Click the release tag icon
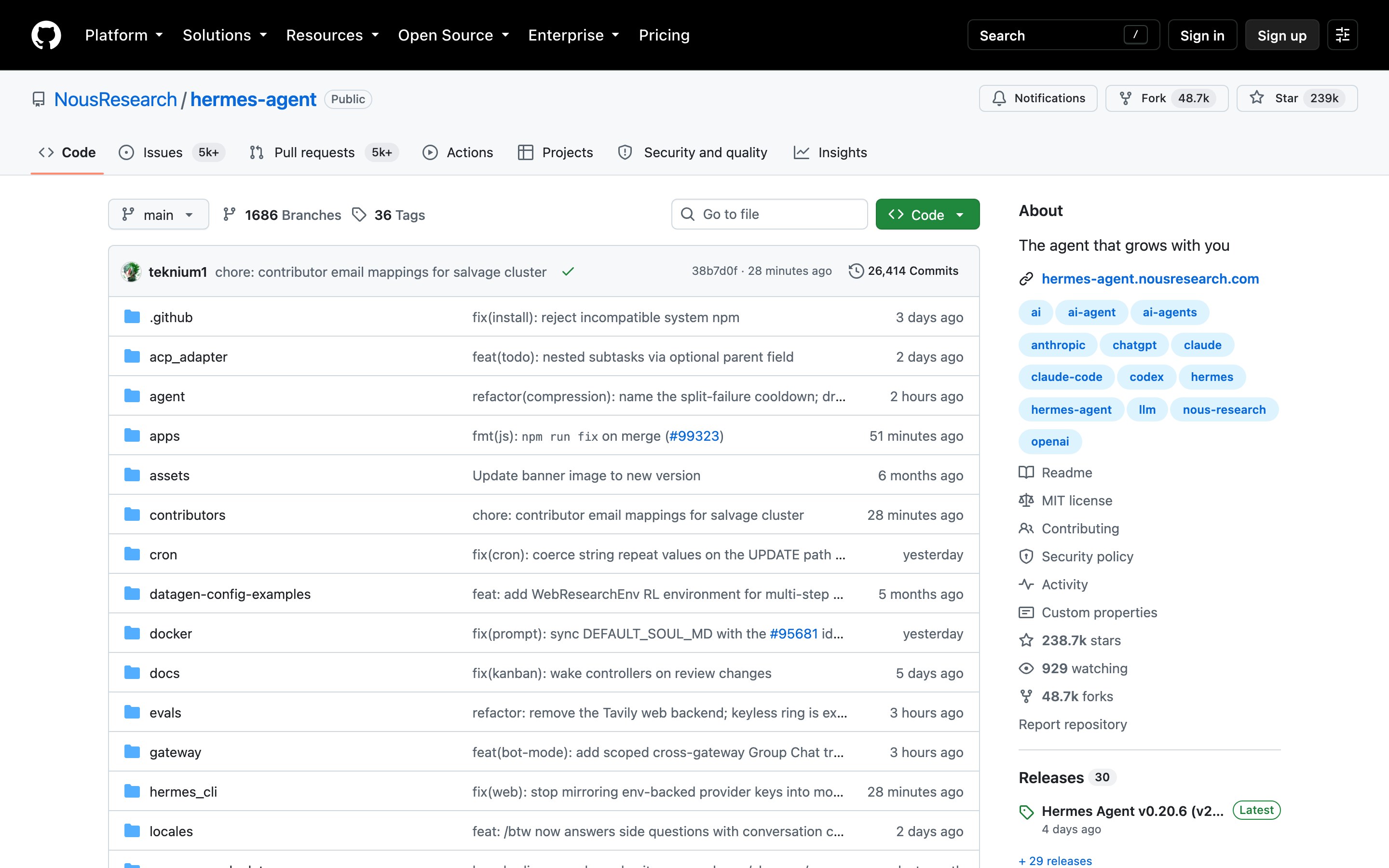This screenshot has width=1389, height=868. pos(1026,812)
